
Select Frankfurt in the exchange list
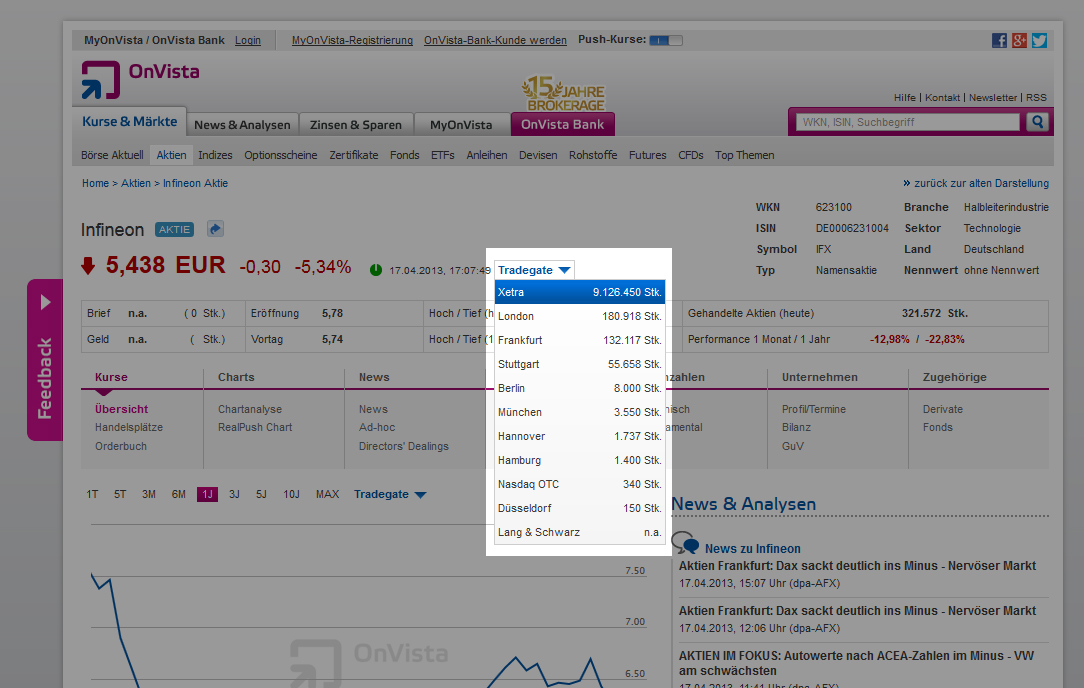pos(579,340)
